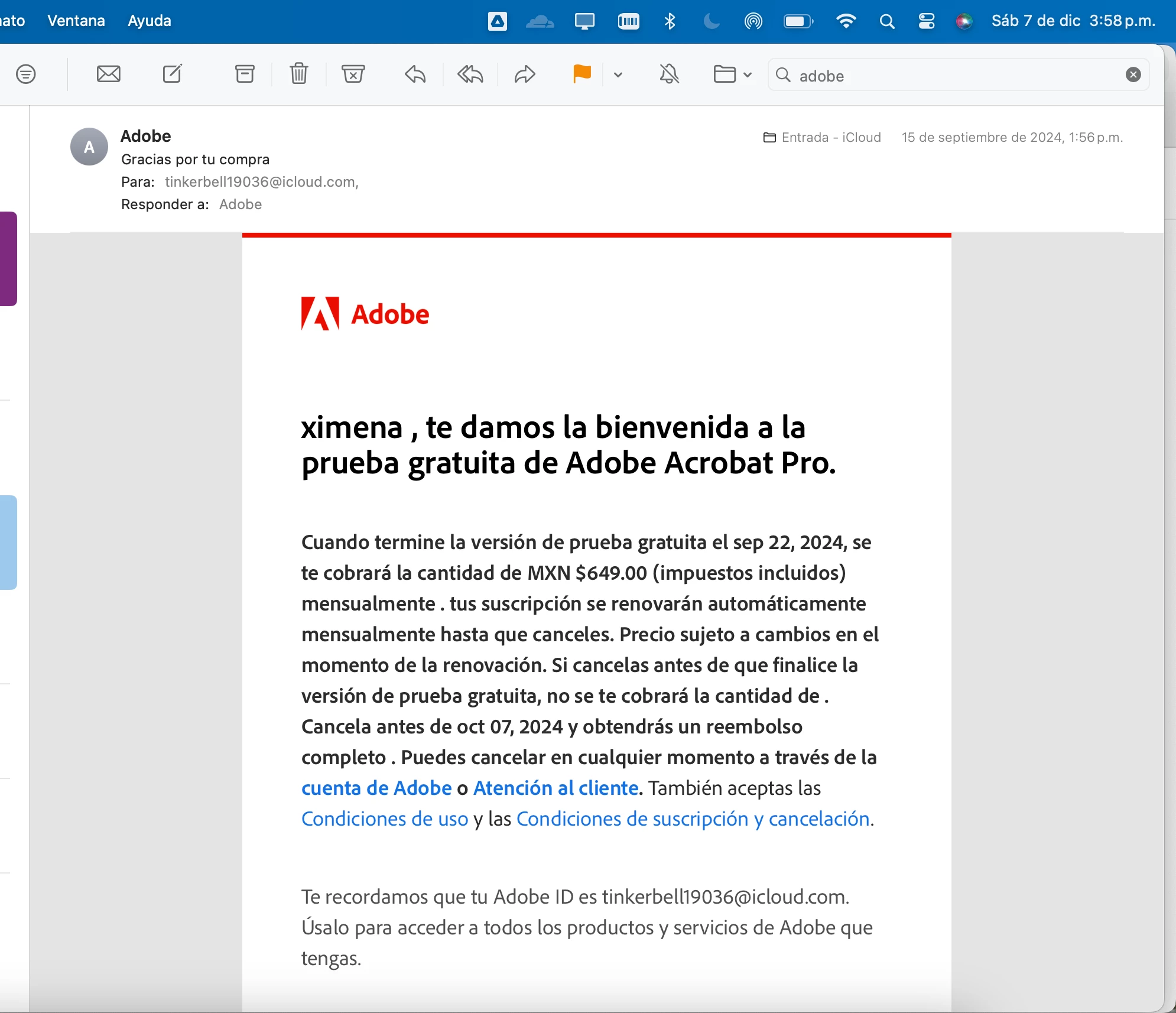This screenshot has height=1013, width=1176.
Task: Open the Ventana menu
Action: 76,21
